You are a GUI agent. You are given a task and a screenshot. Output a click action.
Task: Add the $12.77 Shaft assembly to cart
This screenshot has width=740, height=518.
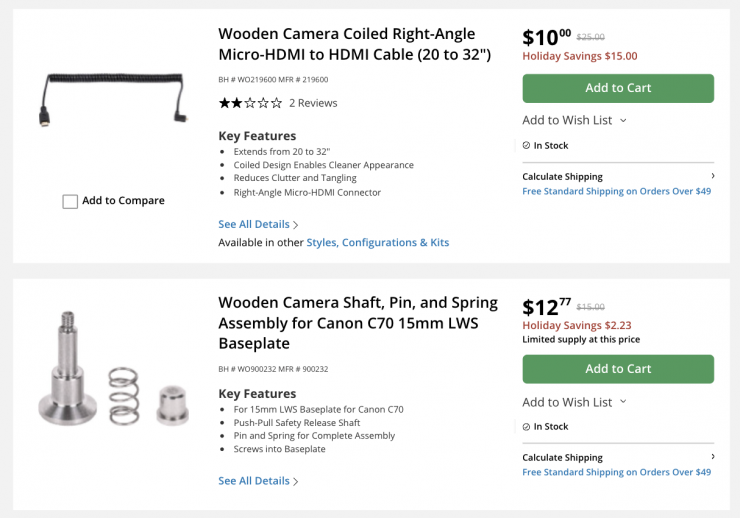[x=618, y=369]
